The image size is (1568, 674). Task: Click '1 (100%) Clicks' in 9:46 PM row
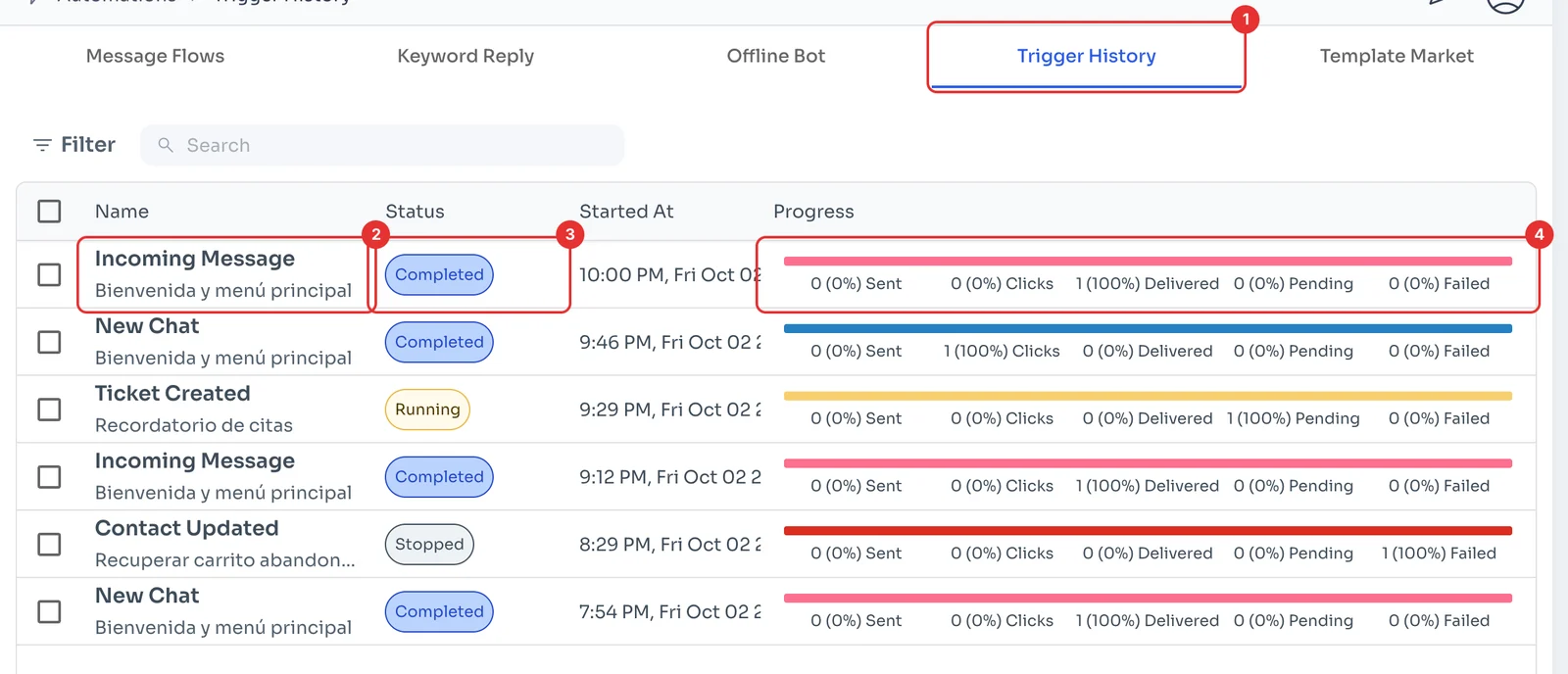[x=1002, y=351]
